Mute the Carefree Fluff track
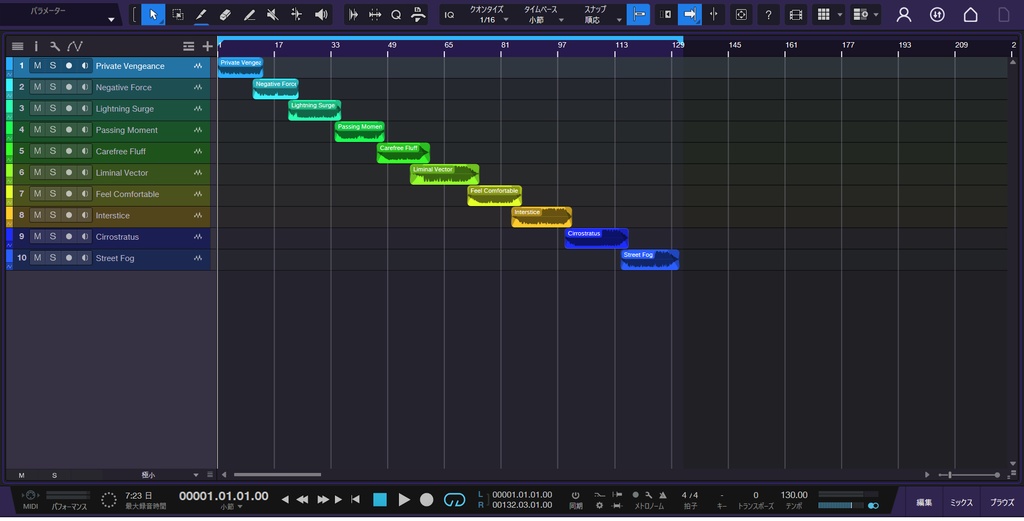Screen dimensions: 1024x521 point(37,151)
